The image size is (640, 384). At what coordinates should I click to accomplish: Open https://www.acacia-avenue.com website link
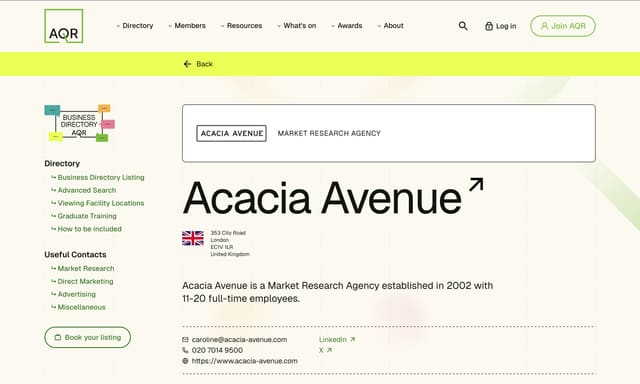coord(244,361)
